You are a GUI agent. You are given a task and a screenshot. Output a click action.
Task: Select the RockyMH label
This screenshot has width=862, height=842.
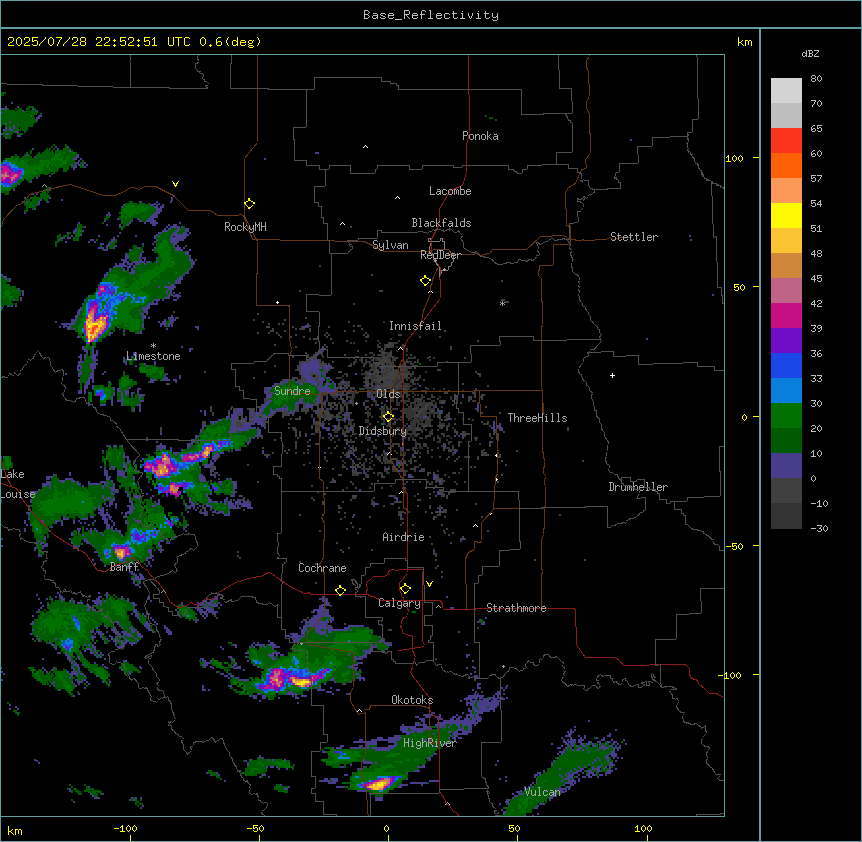coord(245,227)
